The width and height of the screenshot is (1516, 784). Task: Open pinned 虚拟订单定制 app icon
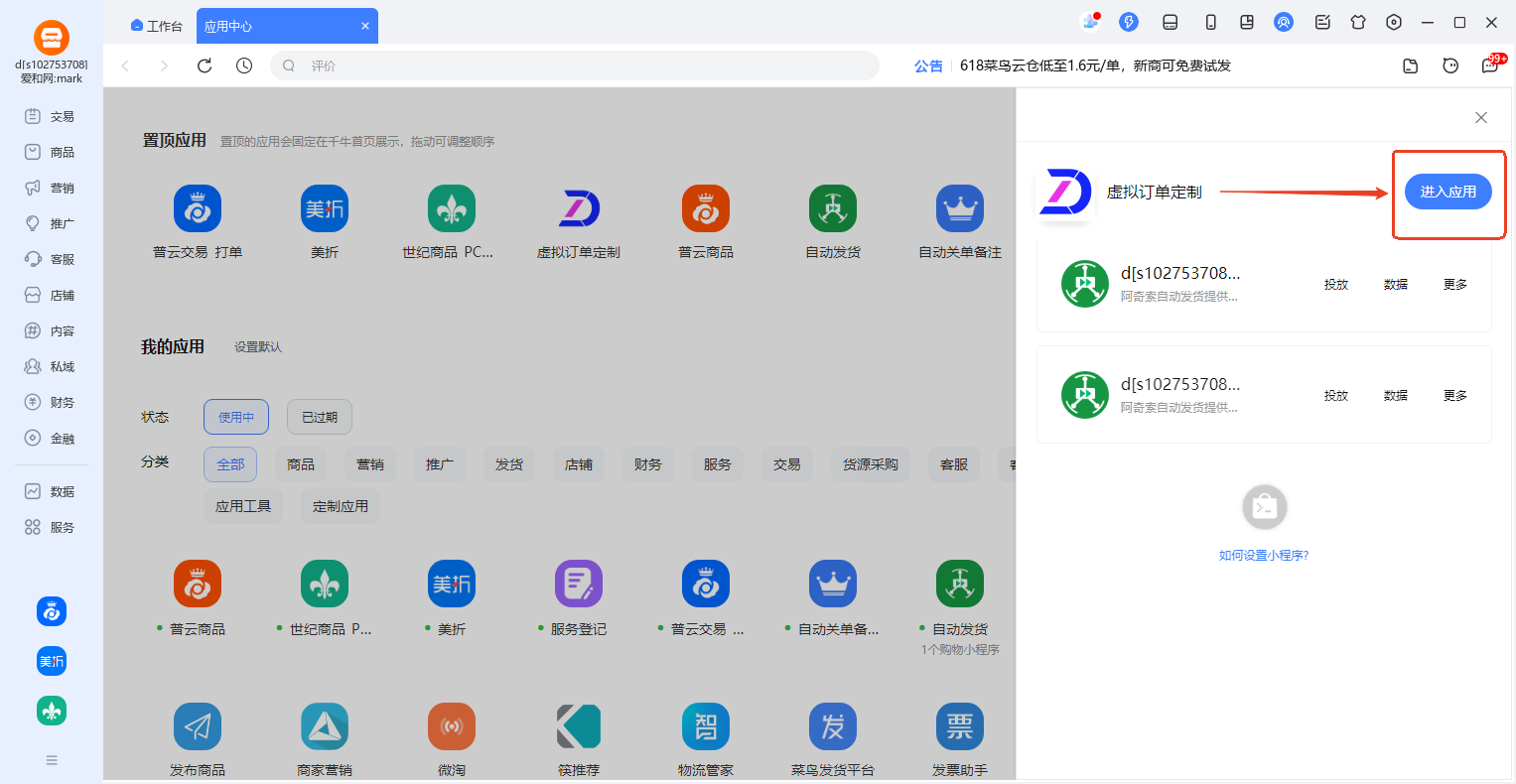(579, 208)
